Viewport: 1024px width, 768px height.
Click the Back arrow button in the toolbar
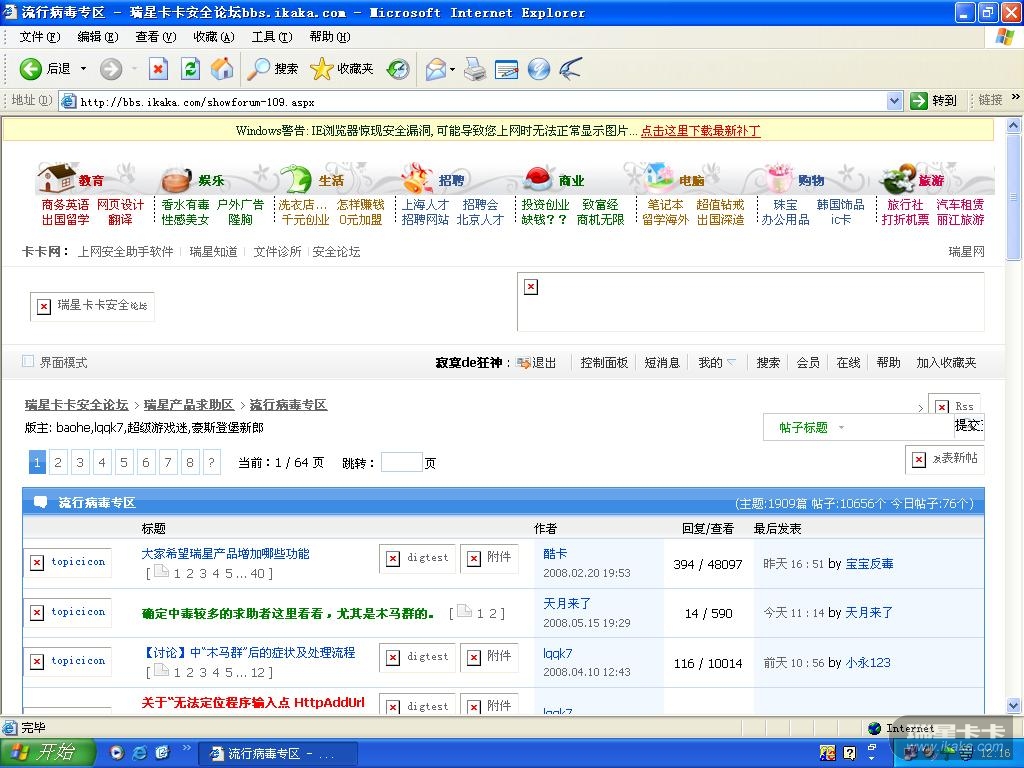coord(31,69)
